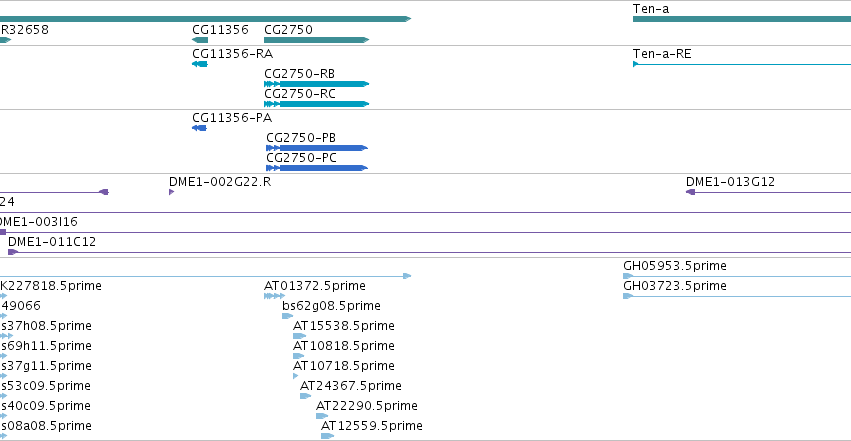The width and height of the screenshot is (851, 441).
Task: Click the GH05953.5prime EST label
Action: click(x=675, y=266)
